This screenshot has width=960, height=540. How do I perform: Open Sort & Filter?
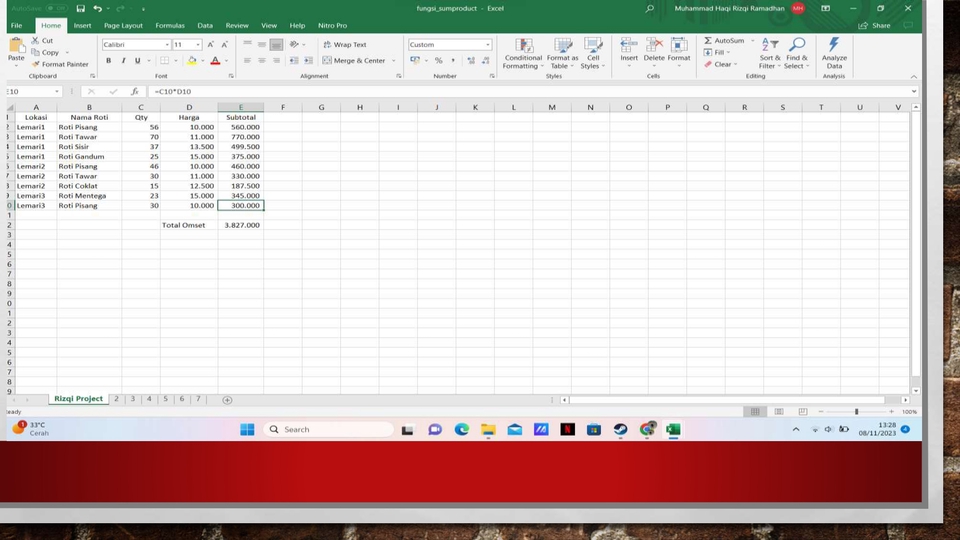coord(770,54)
